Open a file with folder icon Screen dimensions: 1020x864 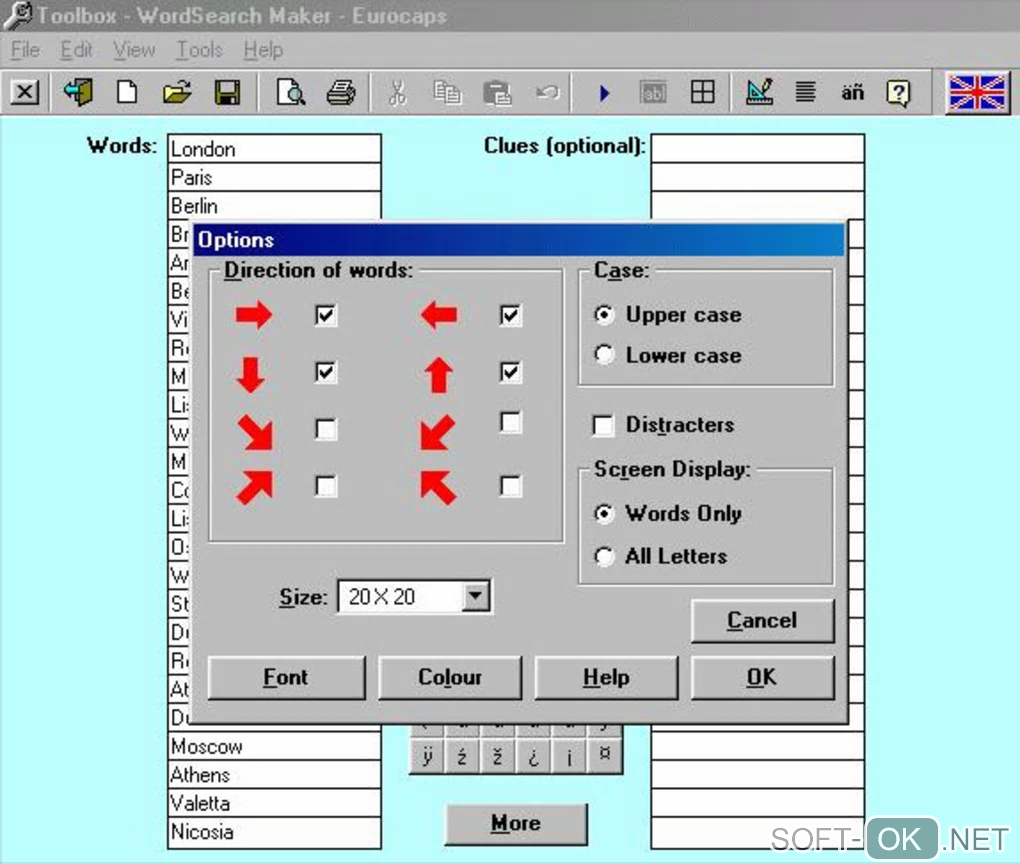click(x=177, y=92)
